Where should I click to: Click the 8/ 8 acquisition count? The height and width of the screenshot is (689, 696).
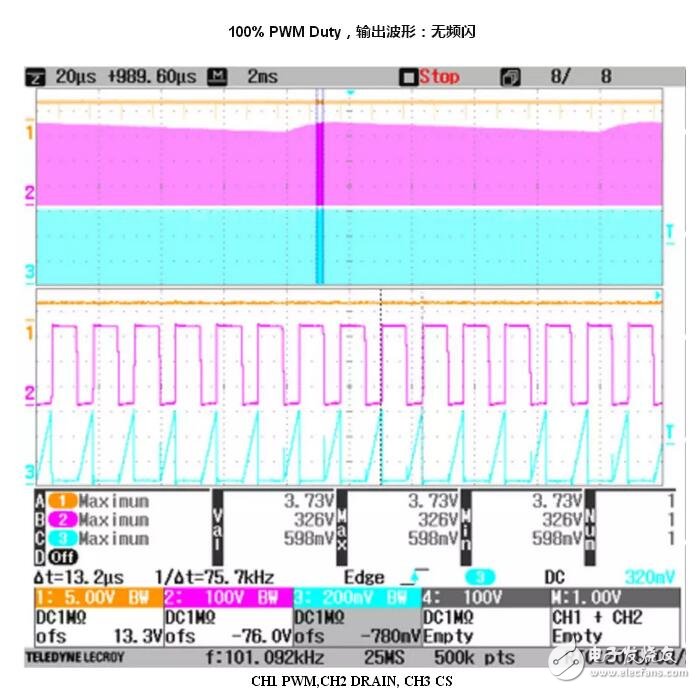[581, 77]
